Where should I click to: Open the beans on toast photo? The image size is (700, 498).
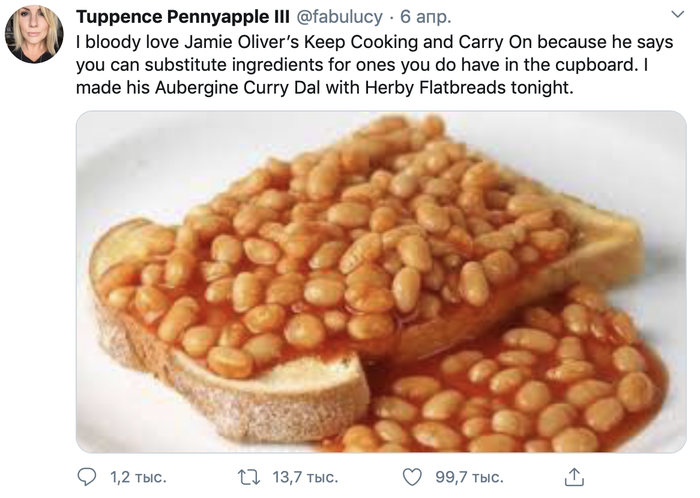click(x=380, y=280)
